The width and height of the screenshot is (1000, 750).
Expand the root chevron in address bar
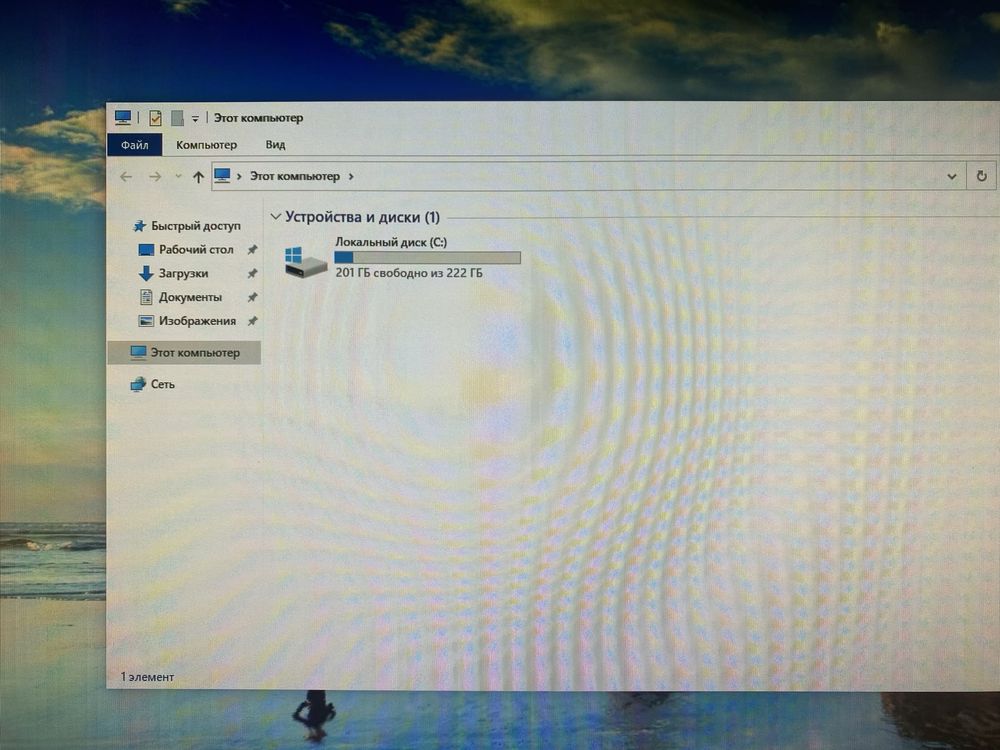coord(239,177)
